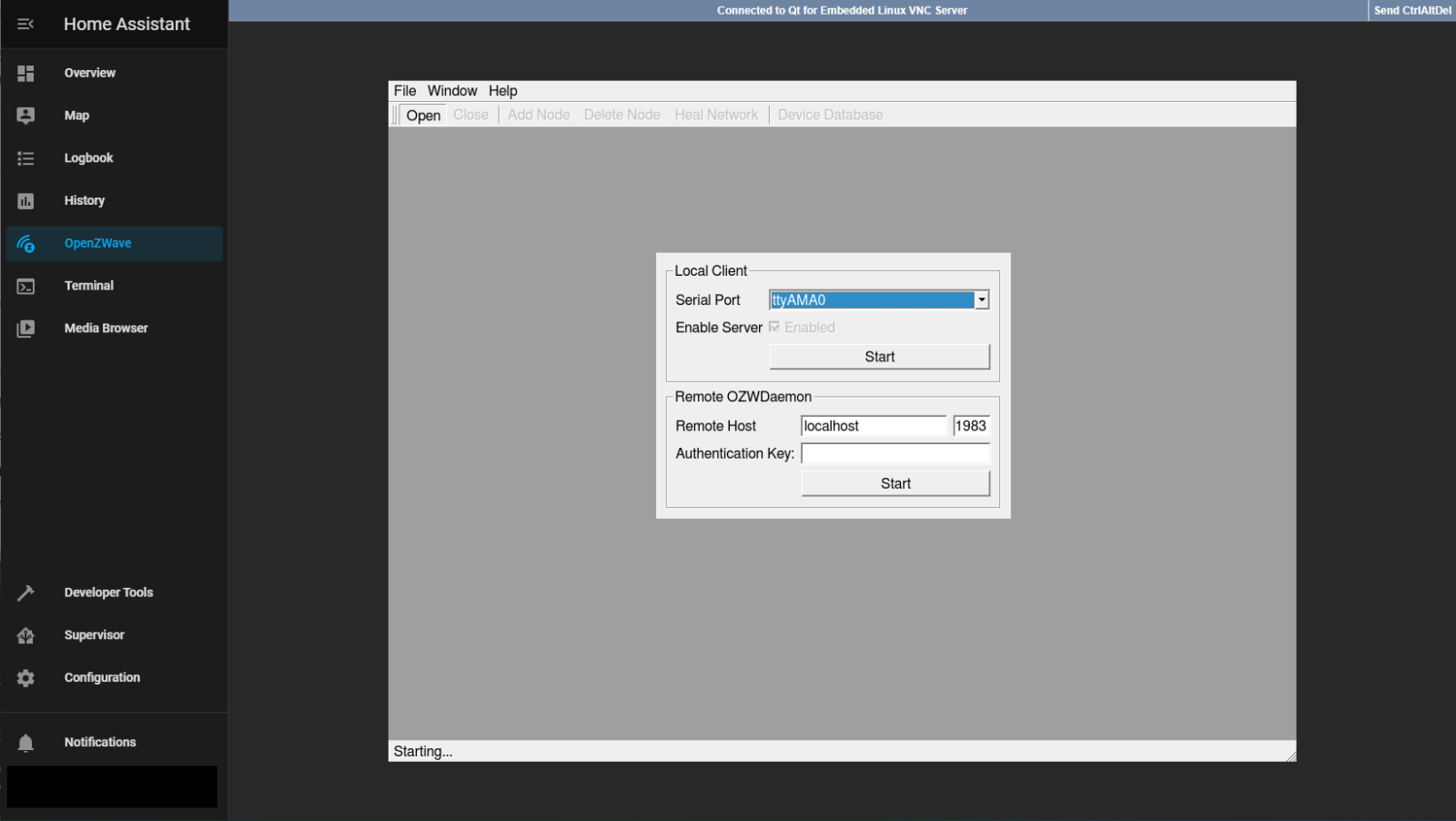Click the Remote Host localhost field

pos(874,426)
